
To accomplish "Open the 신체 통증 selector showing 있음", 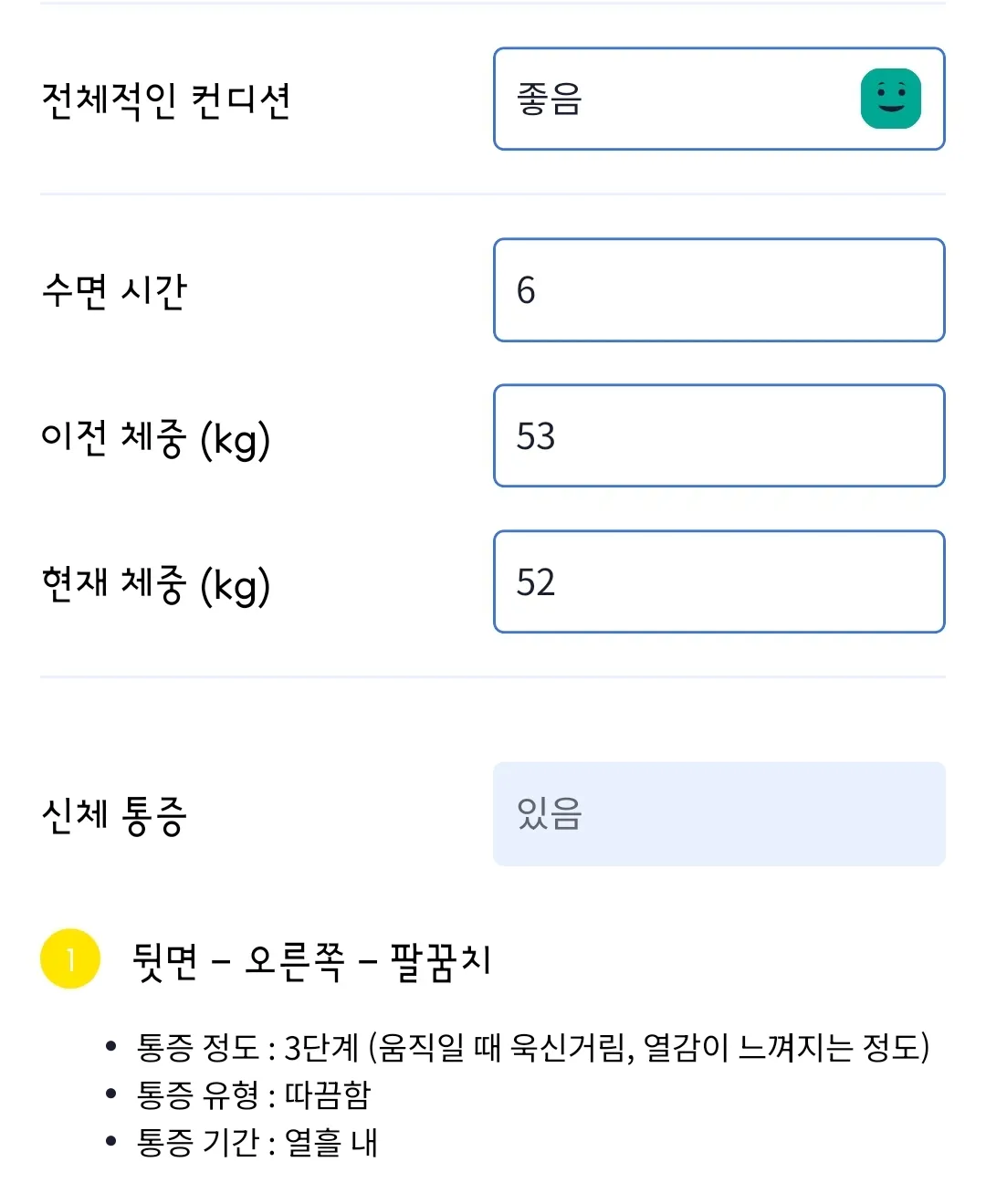I will pyautogui.click(x=719, y=813).
